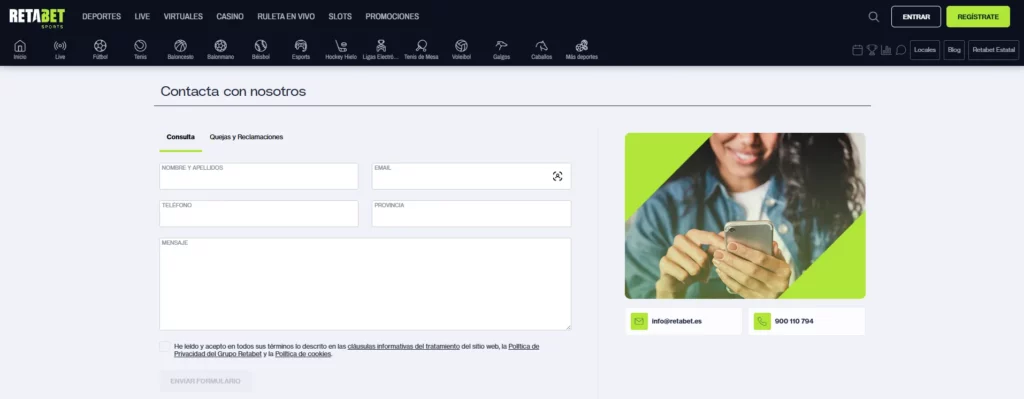The height and width of the screenshot is (399, 1024).
Task: Open Ligas Electrónicas icon
Action: (x=381, y=46)
